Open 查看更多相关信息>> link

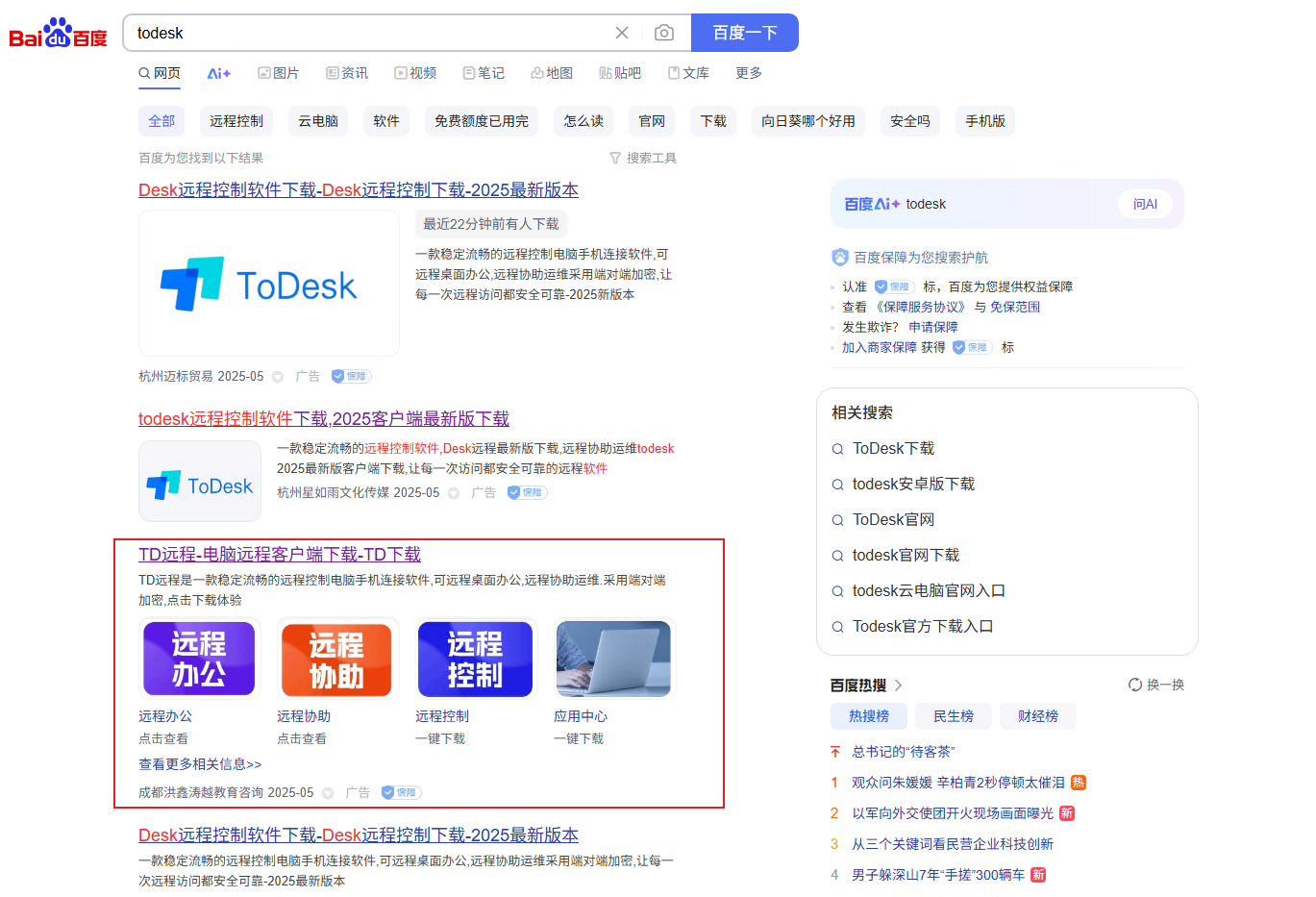(200, 764)
